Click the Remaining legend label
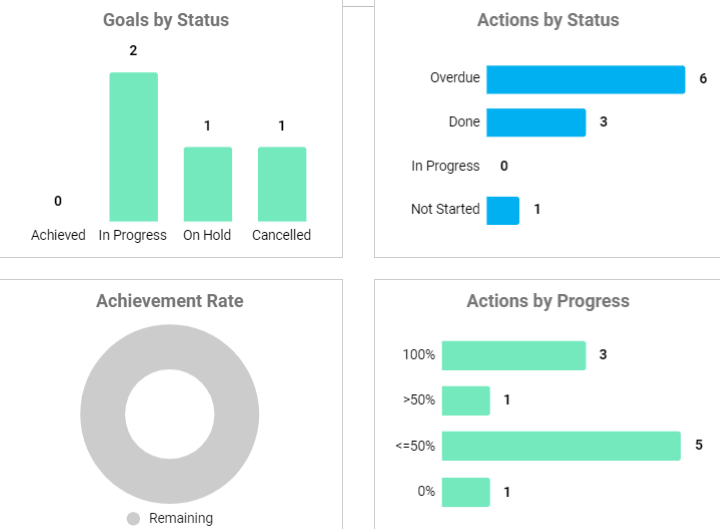Viewport: 720px width, 529px height. click(x=181, y=519)
